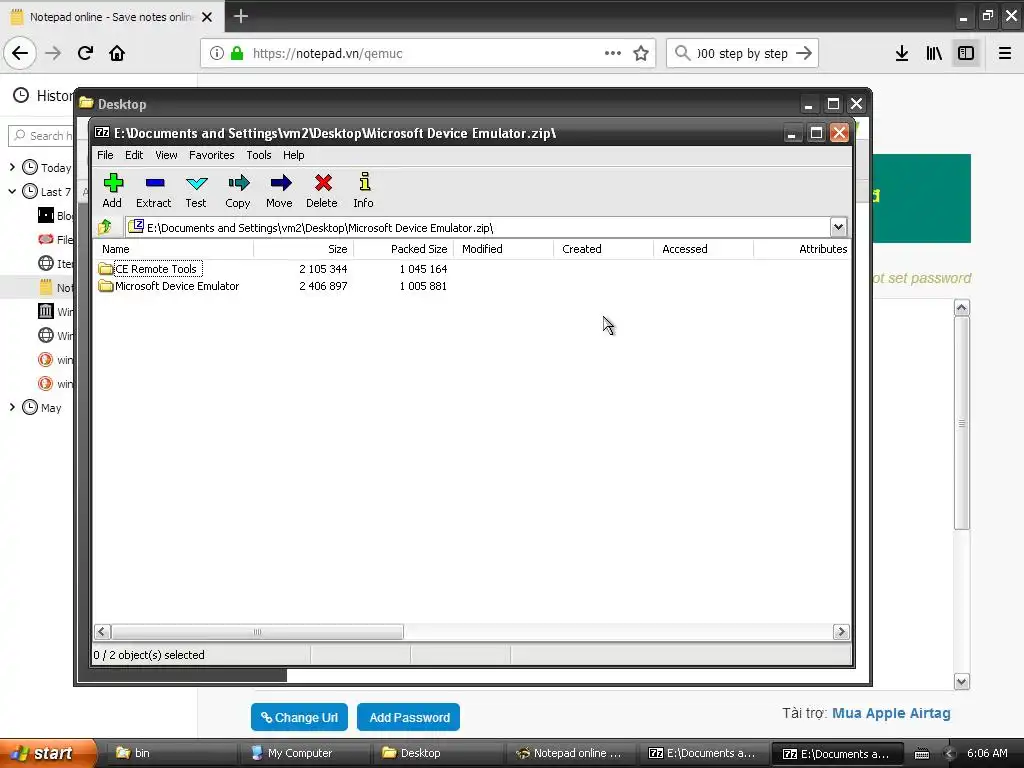Image resolution: width=1024 pixels, height=768 pixels.
Task: Reload the page in Firefox
Action: 86,53
